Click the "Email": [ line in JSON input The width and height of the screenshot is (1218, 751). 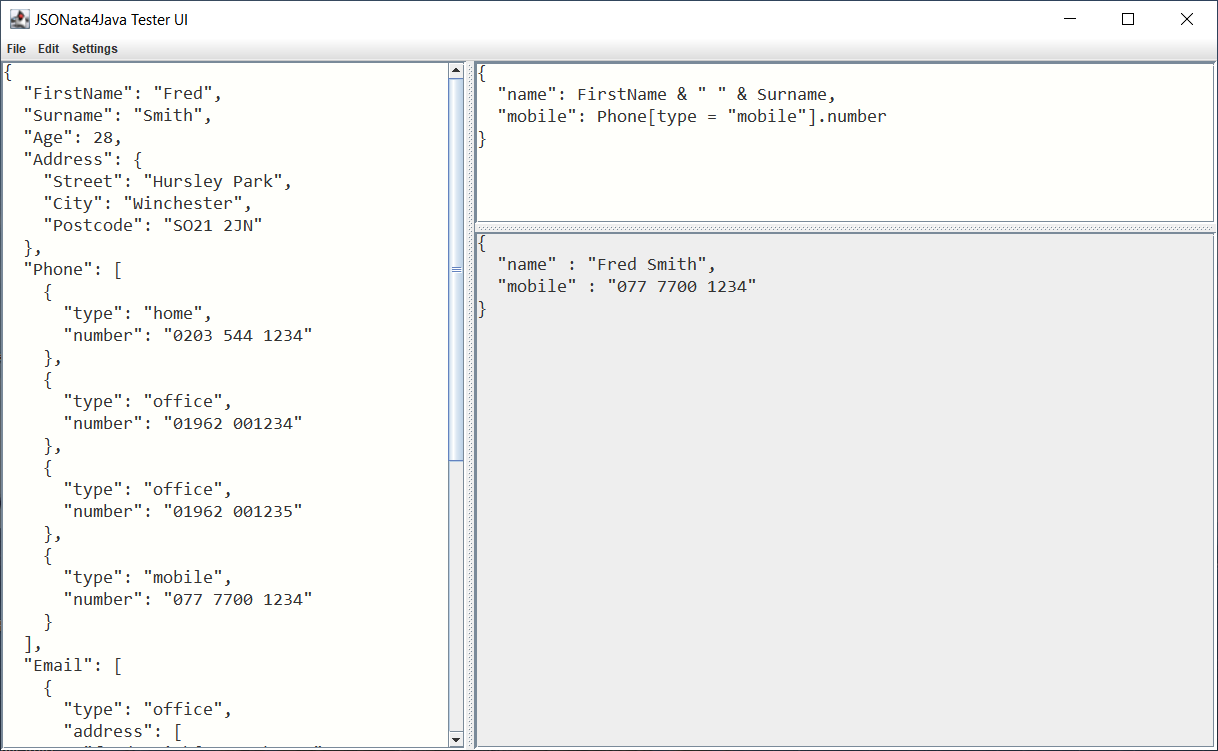(72, 666)
